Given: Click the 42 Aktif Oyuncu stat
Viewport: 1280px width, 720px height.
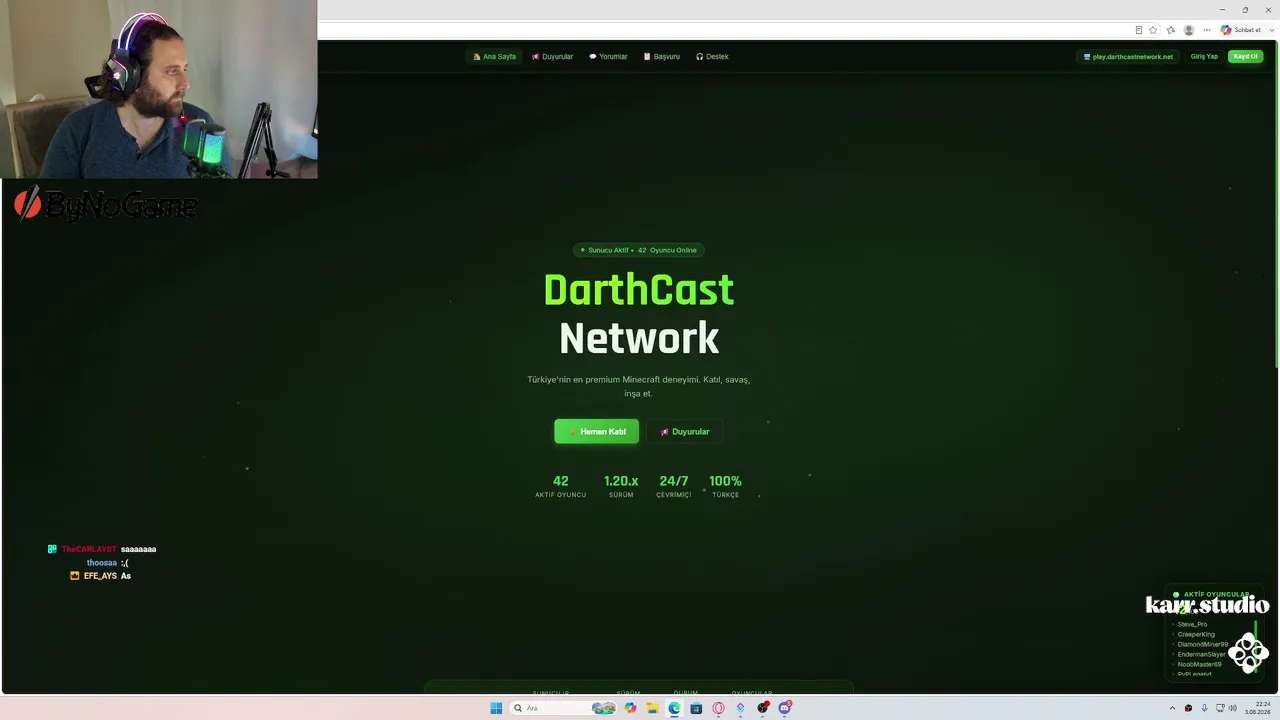Looking at the screenshot, I should click(x=560, y=487).
